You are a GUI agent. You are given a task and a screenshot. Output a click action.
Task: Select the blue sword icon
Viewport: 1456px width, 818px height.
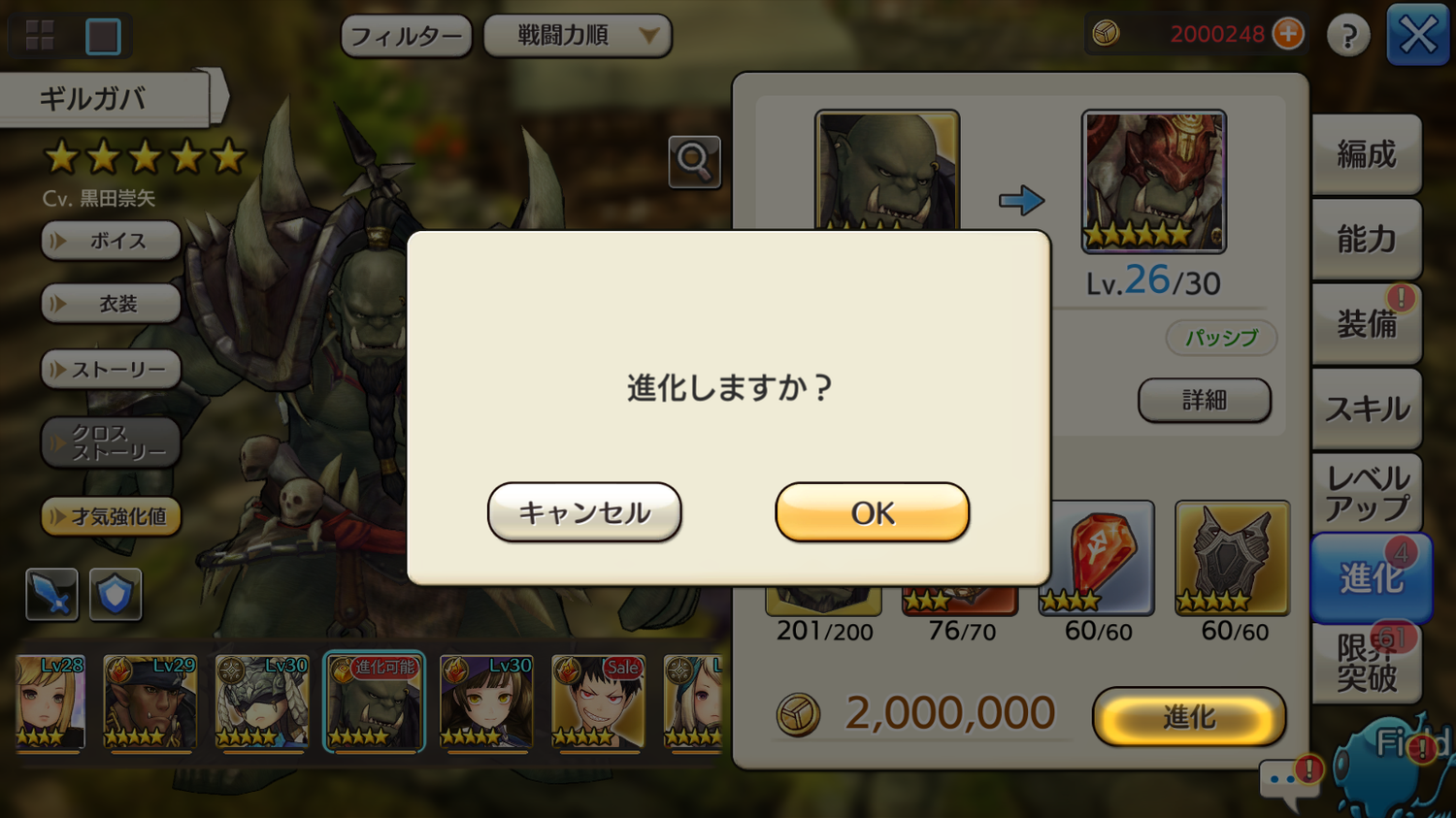51,594
